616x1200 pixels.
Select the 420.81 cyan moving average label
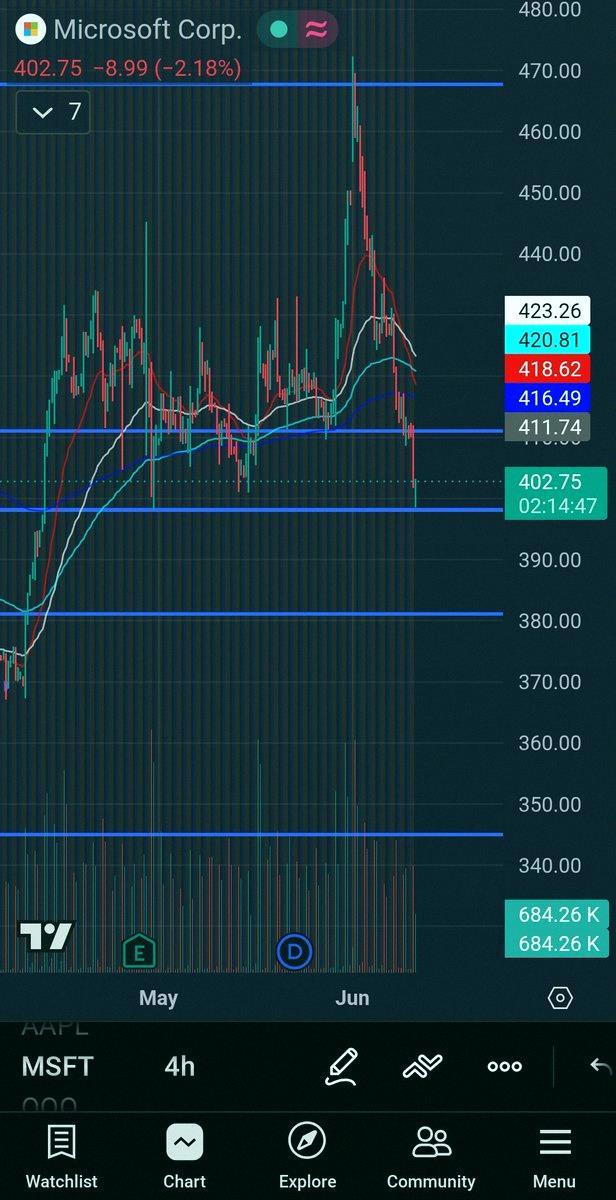549,340
